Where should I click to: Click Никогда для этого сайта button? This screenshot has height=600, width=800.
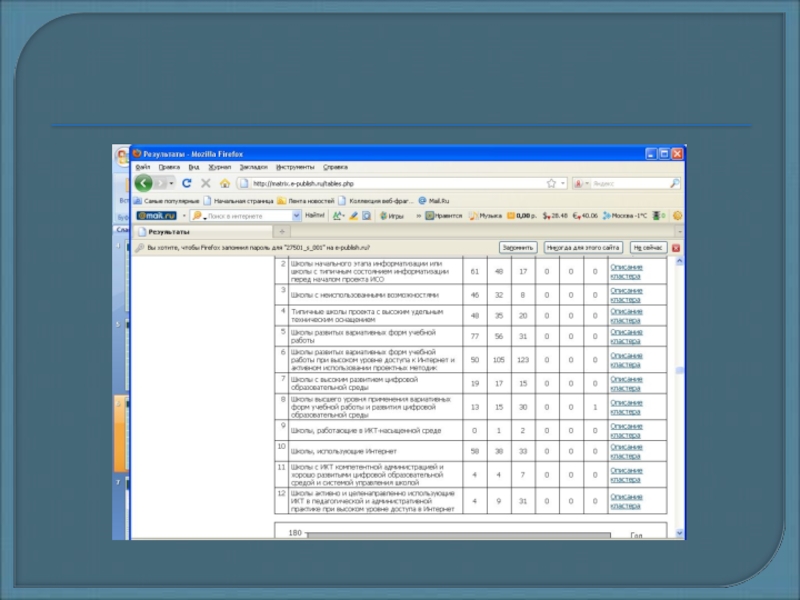pyautogui.click(x=583, y=247)
